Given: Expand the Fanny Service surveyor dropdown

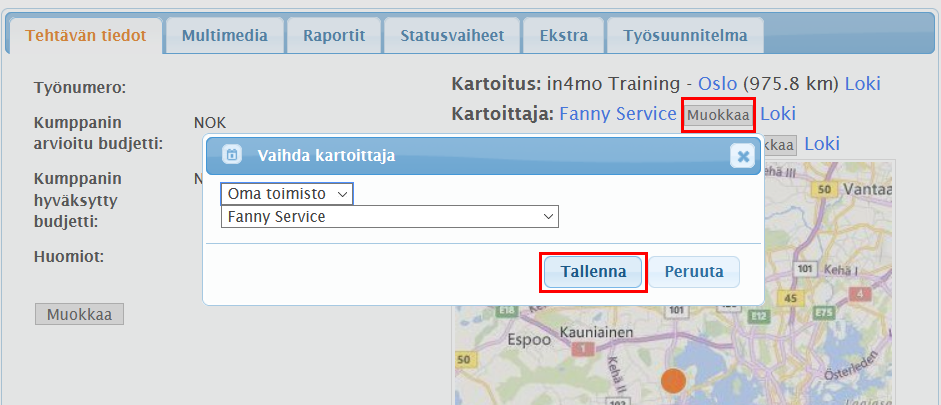Looking at the screenshot, I should pyautogui.click(x=389, y=216).
